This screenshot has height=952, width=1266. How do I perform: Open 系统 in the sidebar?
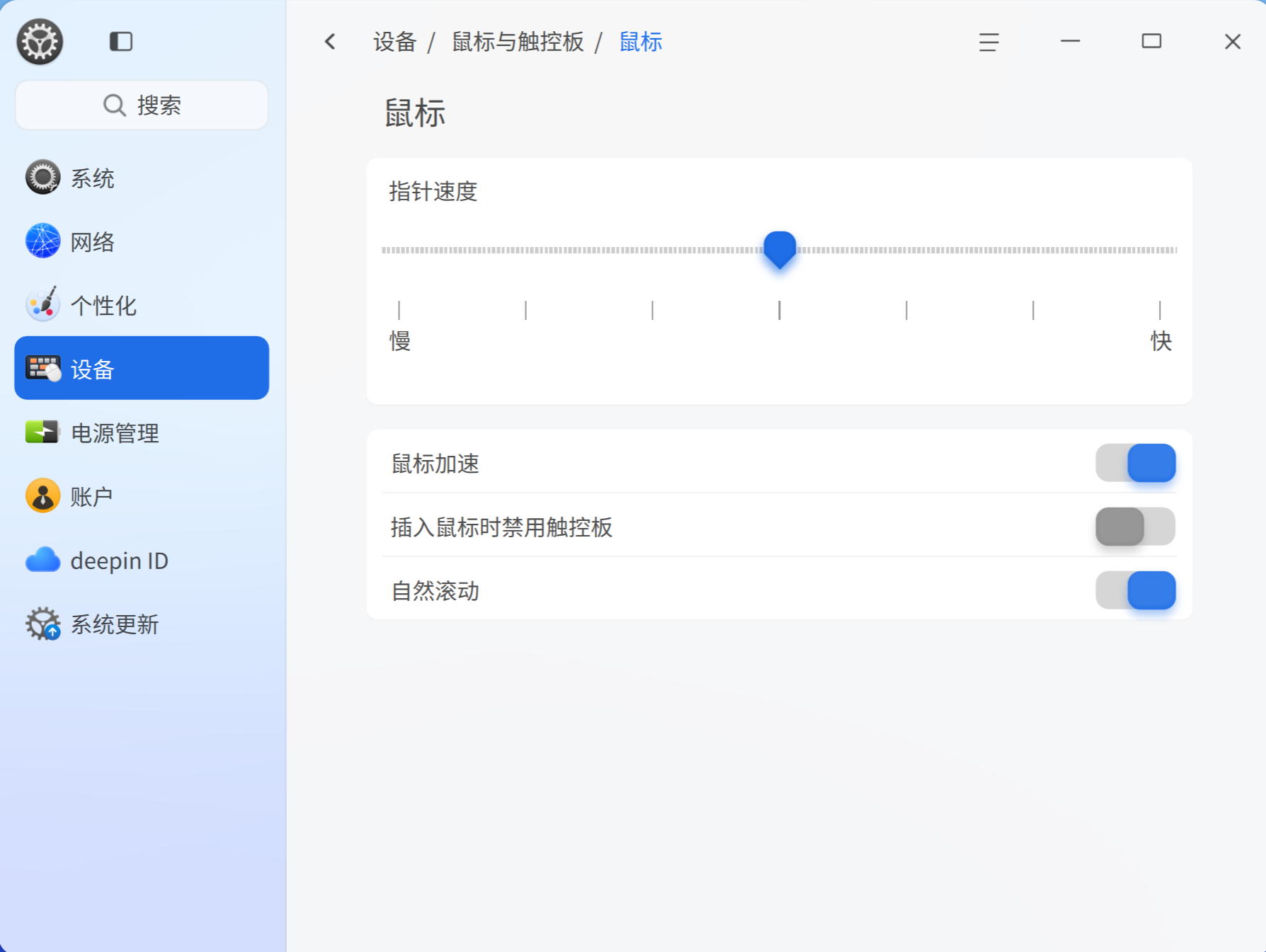point(142,178)
